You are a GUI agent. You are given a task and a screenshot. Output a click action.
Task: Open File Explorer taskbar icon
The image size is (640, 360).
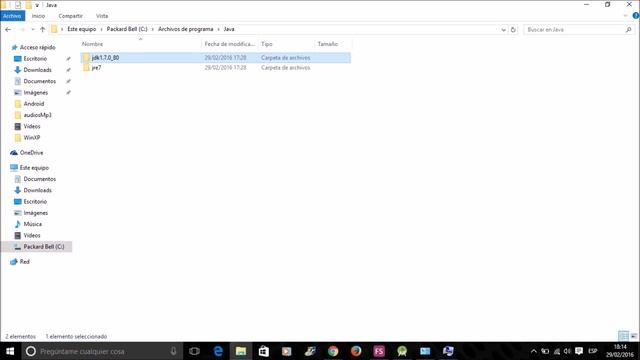click(x=241, y=351)
